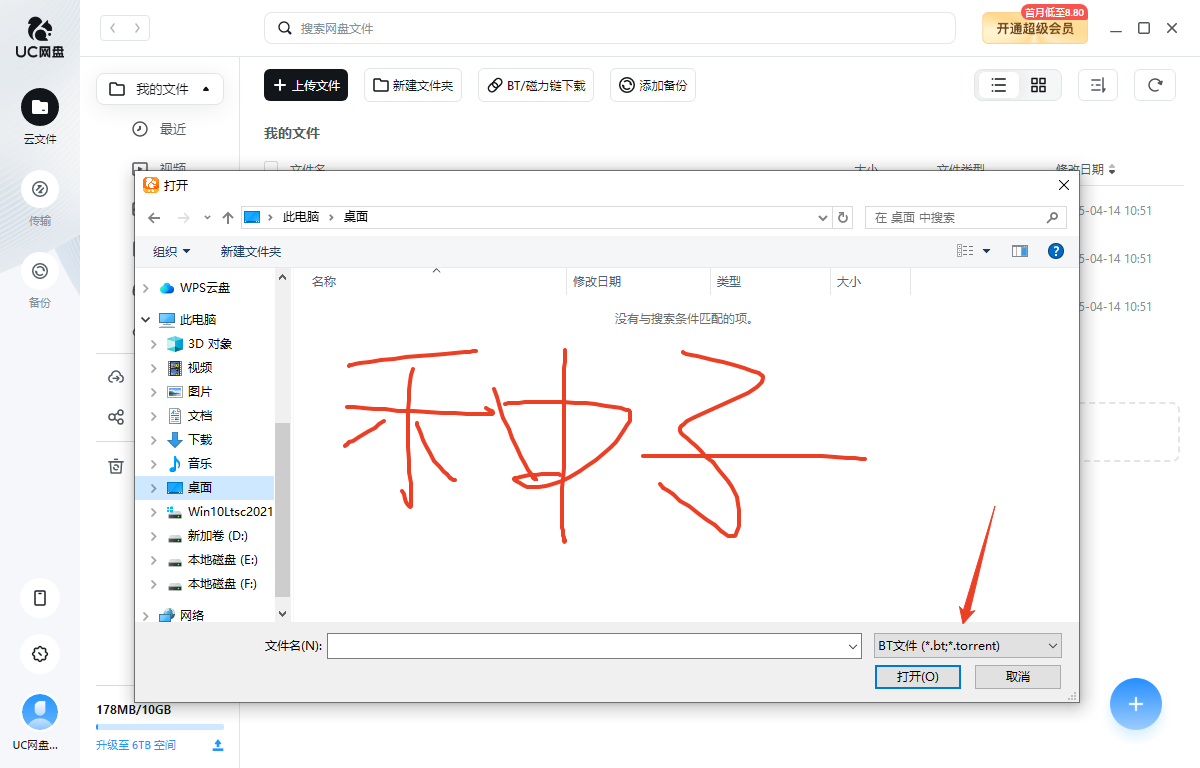Viewport: 1200px width, 768px height.
Task: Select 本地磁盘 (E:) drive
Action: click(x=212, y=560)
